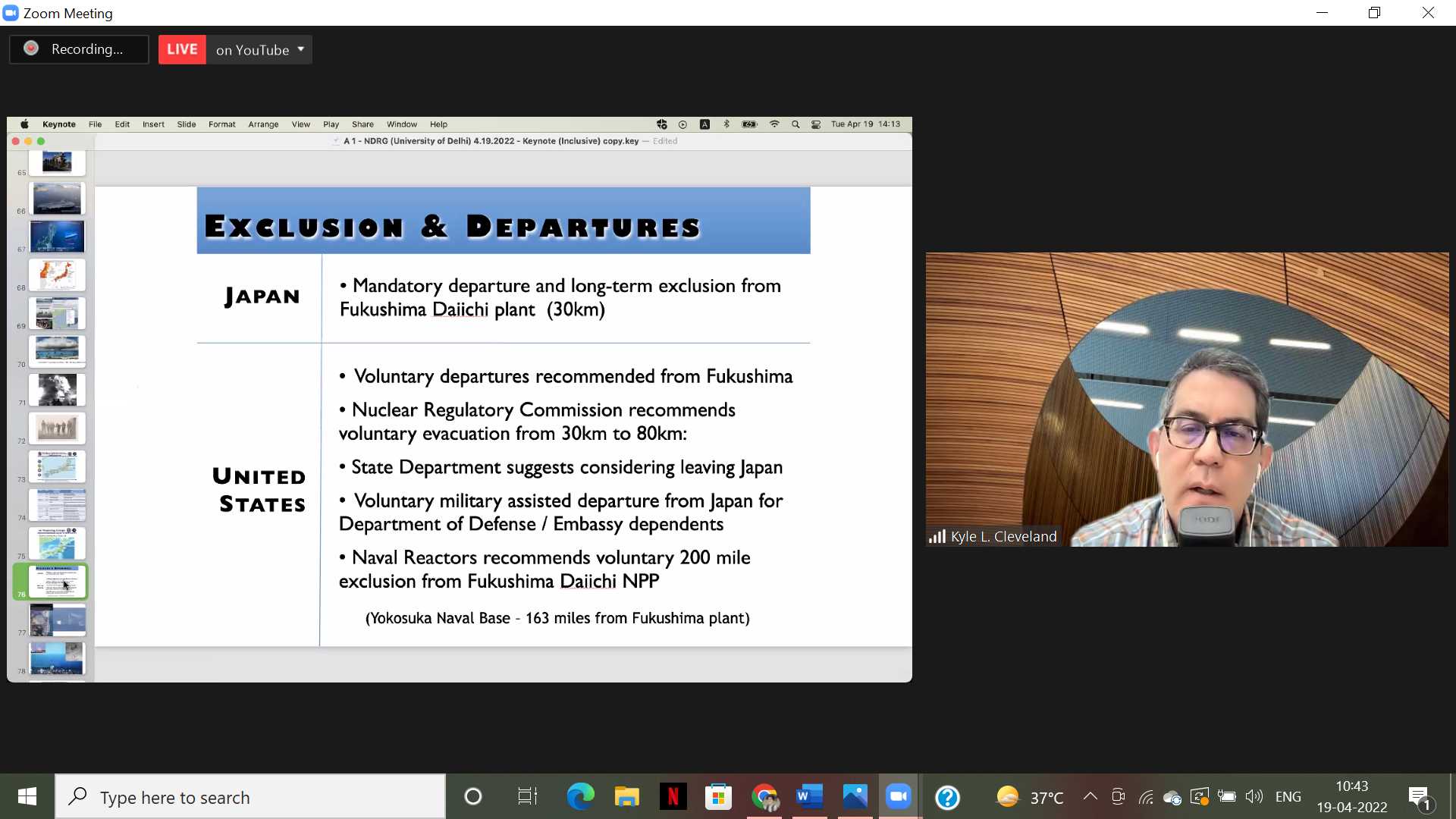Launch Netflix from the taskbar
This screenshot has width=1456, height=819.
coord(673,797)
